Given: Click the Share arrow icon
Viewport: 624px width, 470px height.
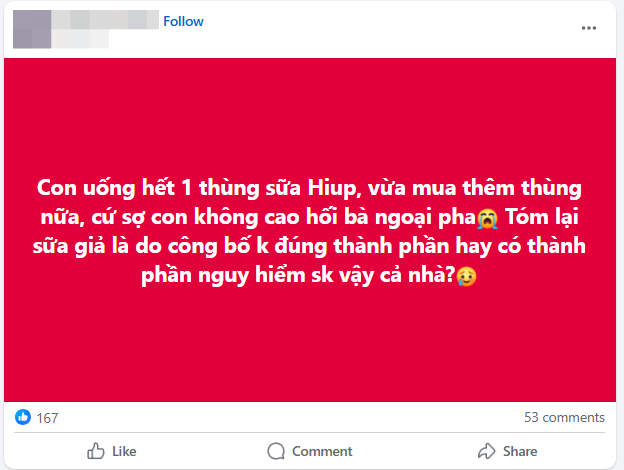Looking at the screenshot, I should [487, 451].
